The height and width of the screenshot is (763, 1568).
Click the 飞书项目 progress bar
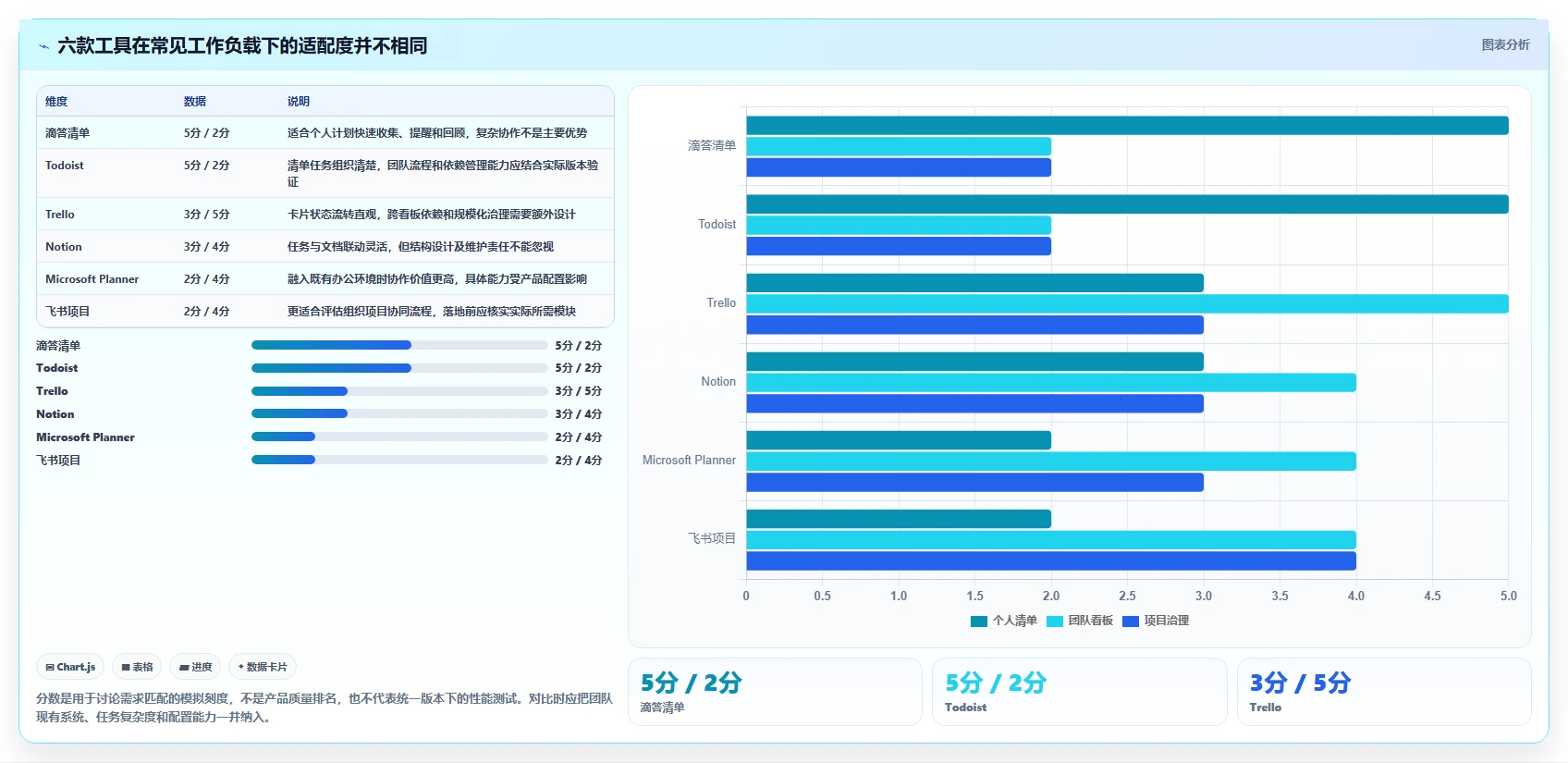[399, 460]
